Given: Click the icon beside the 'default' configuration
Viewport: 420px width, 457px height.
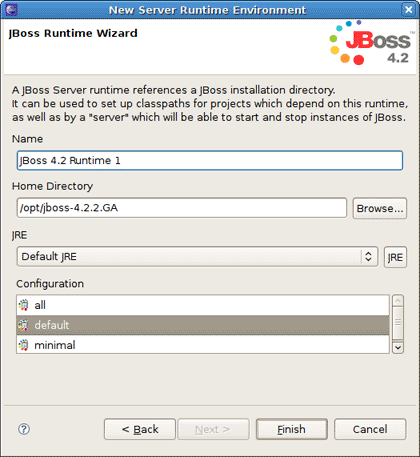Looking at the screenshot, I should click(23, 325).
